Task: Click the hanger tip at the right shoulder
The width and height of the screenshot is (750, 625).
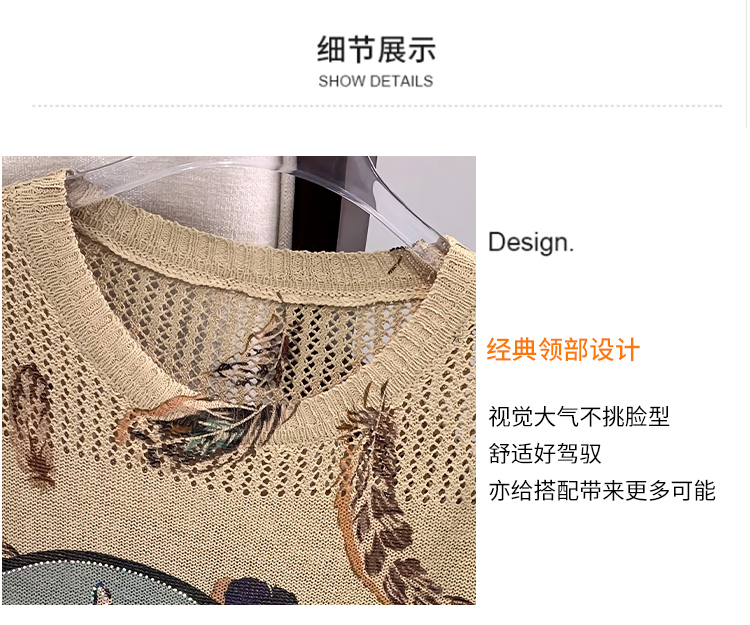Action: click(430, 249)
